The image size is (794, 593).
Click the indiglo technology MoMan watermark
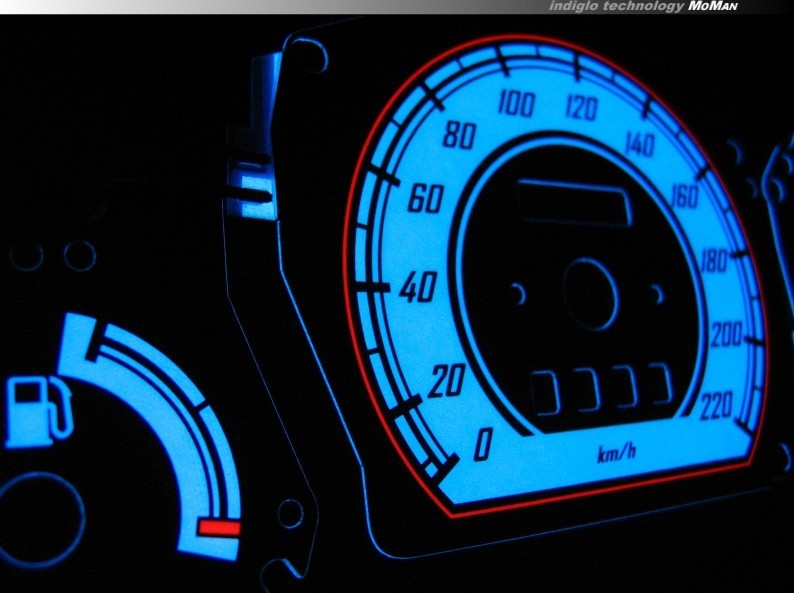(666, 7)
